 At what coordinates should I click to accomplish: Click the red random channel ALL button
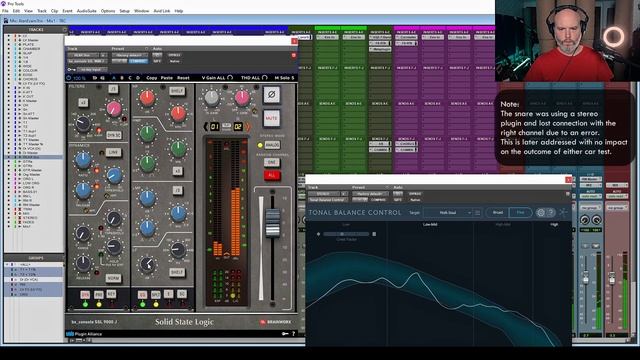[x=272, y=176]
